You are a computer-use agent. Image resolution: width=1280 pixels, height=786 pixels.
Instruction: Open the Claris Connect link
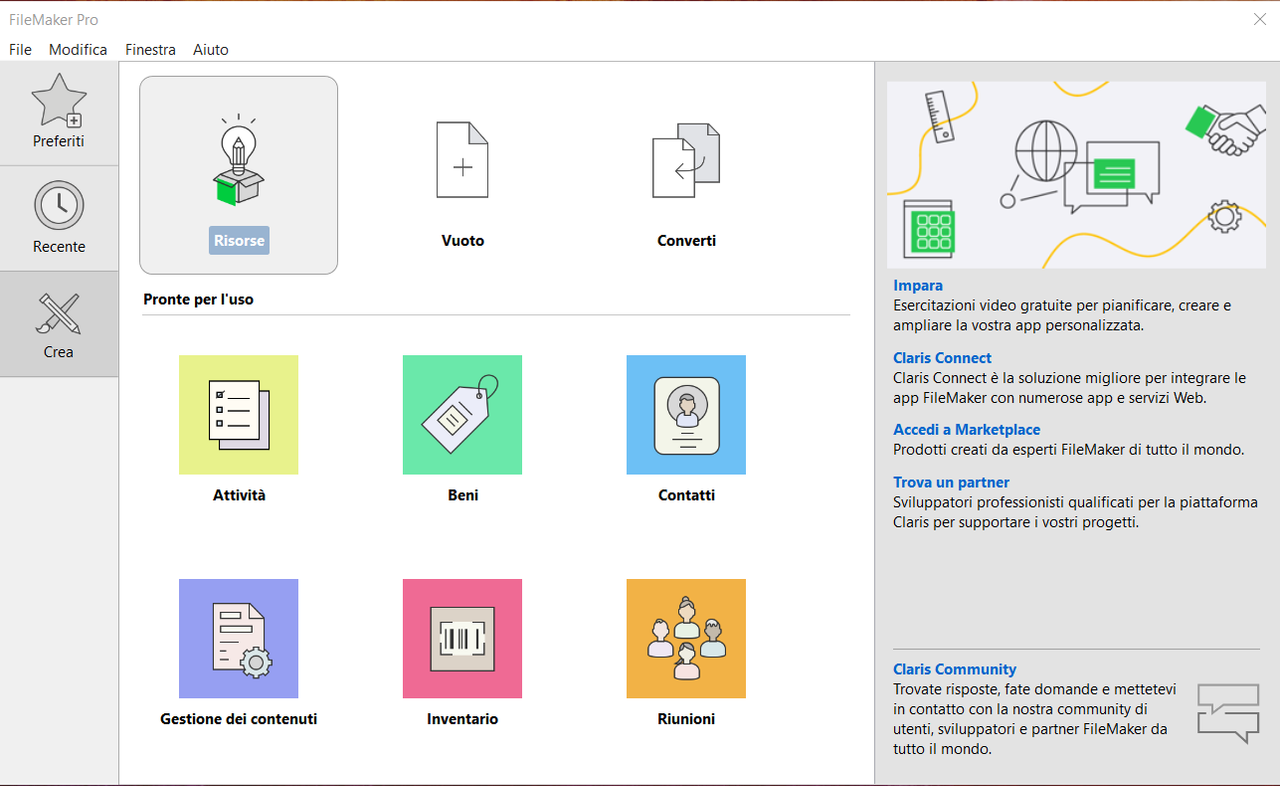coord(942,358)
